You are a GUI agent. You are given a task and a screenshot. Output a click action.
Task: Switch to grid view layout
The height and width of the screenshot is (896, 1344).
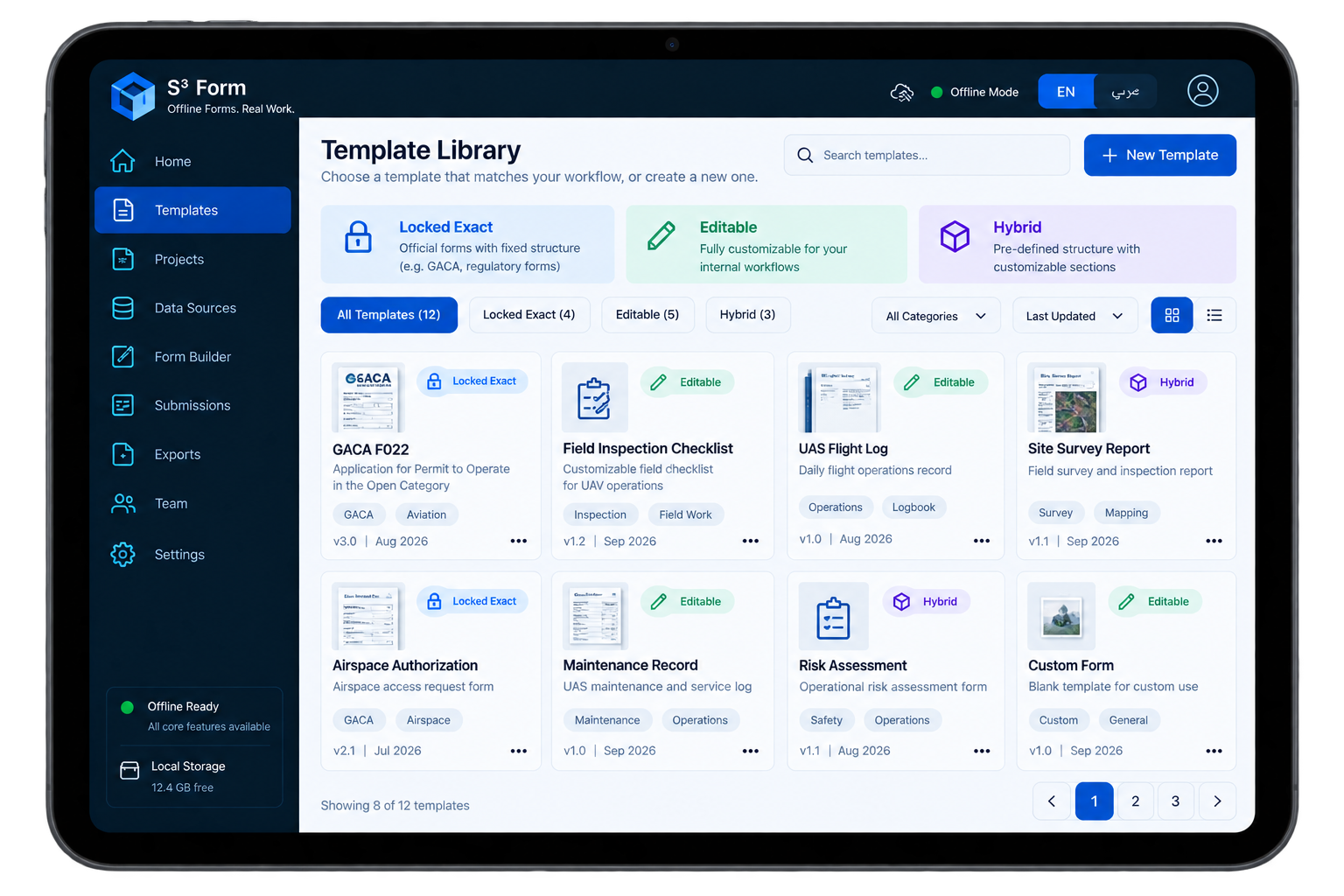[x=1172, y=315]
